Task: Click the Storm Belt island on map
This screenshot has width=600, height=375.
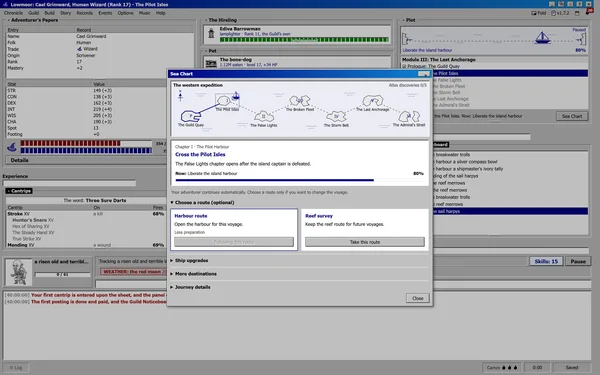Action: 336,116
